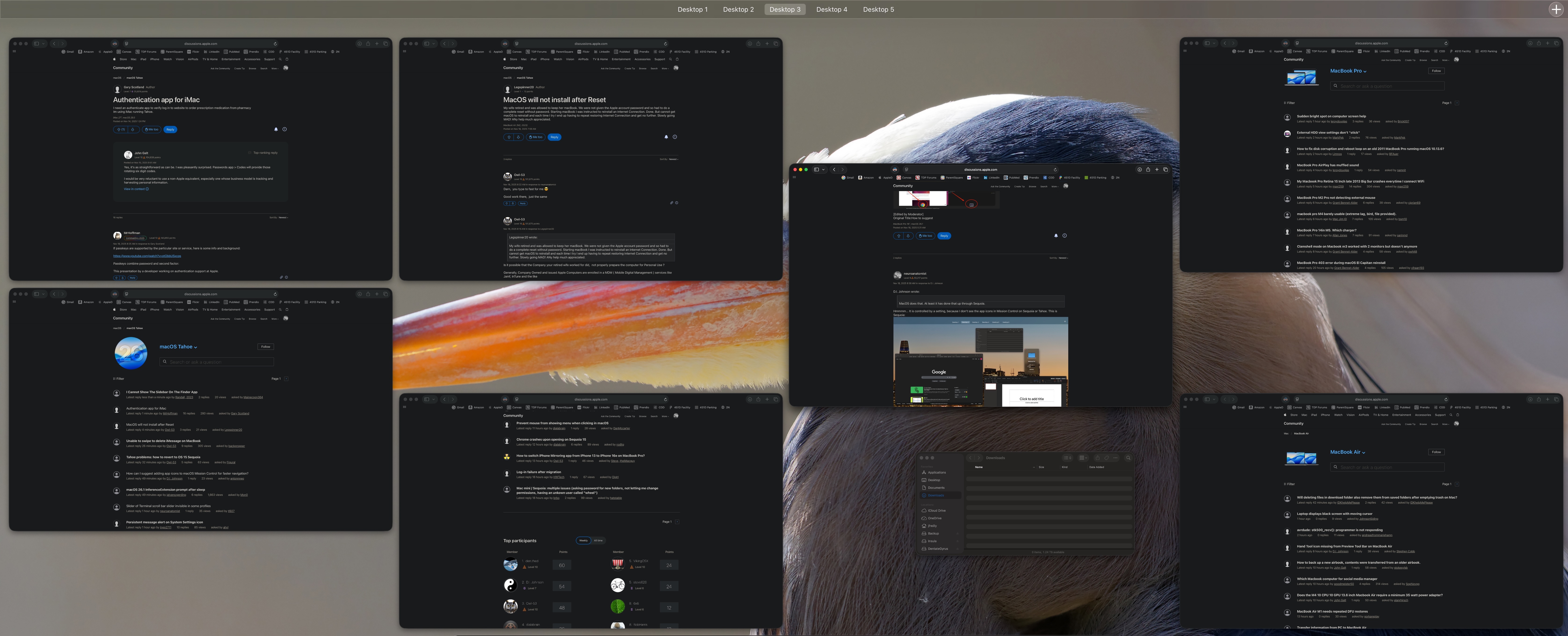Screen dimensions: 1568x636
Task: Open 'Chrome crashes upon opening on Sequoia 15' thread
Action: tap(551, 439)
